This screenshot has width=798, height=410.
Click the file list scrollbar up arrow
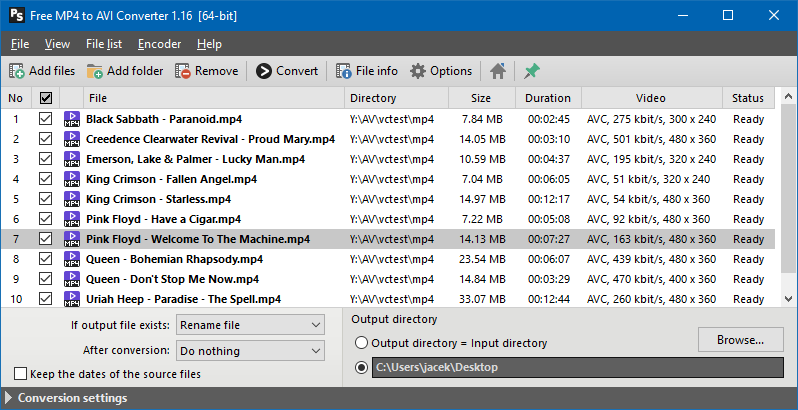click(788, 96)
